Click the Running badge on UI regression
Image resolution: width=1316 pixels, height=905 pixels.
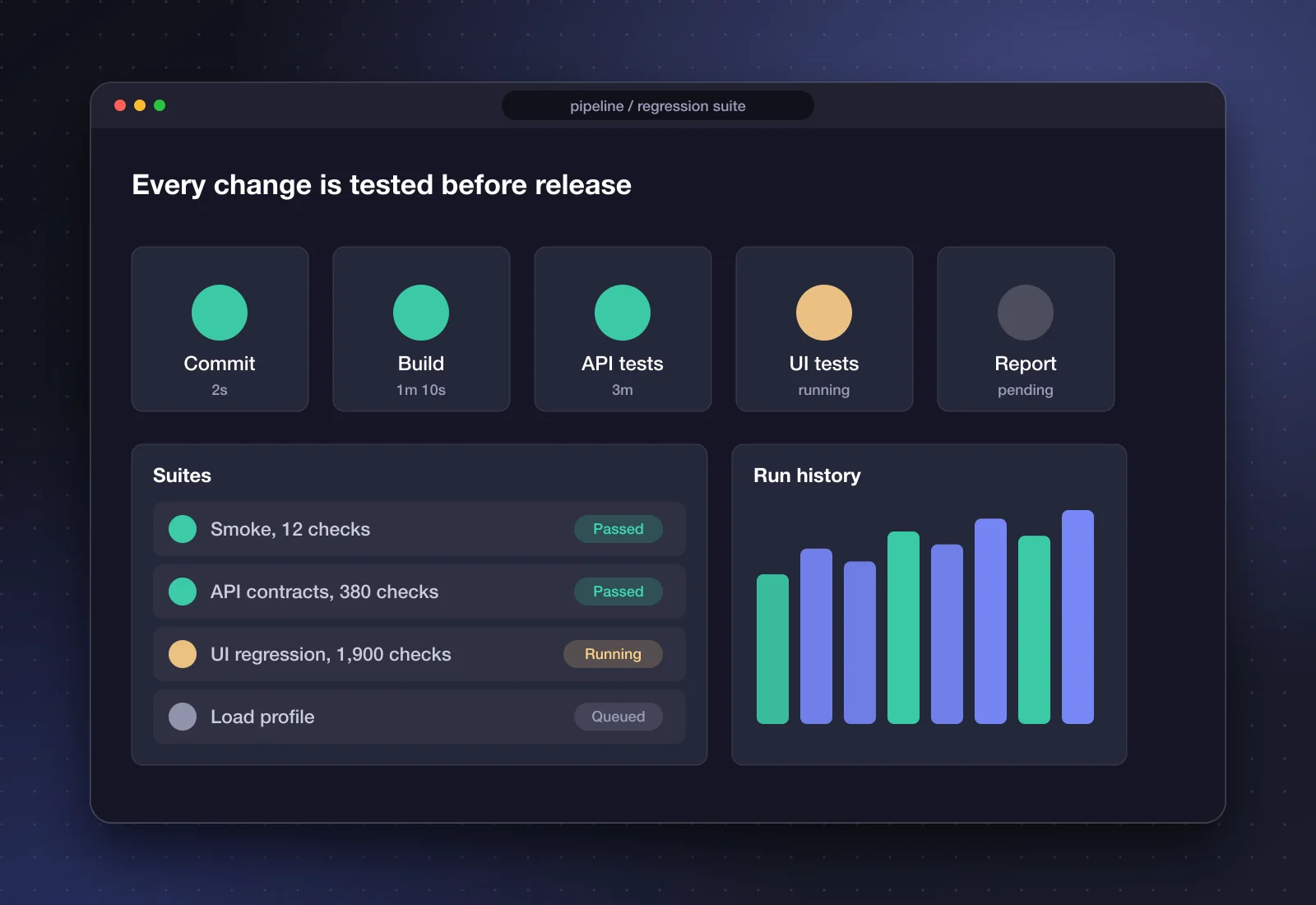(613, 654)
